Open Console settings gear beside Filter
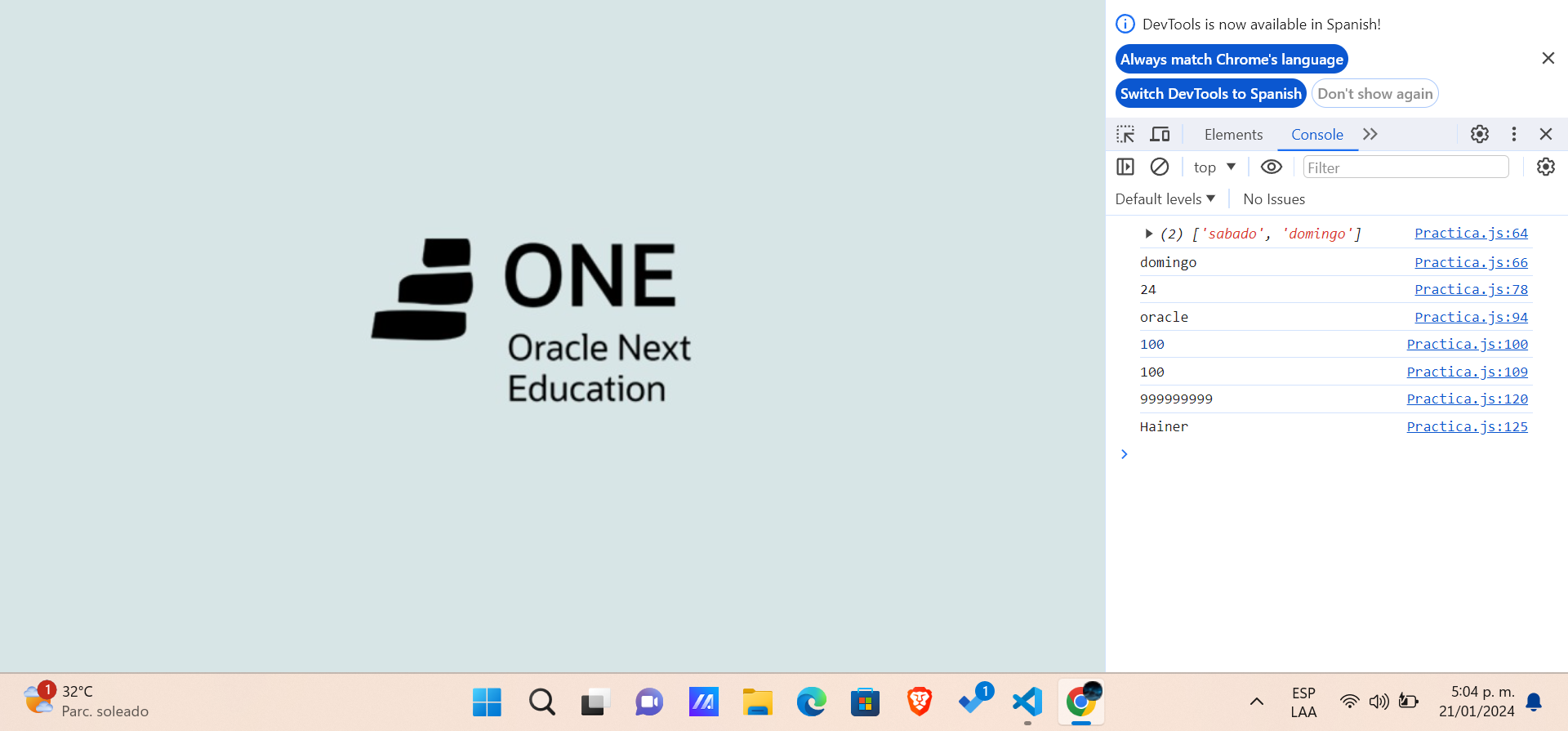This screenshot has width=1568, height=731. (x=1546, y=167)
